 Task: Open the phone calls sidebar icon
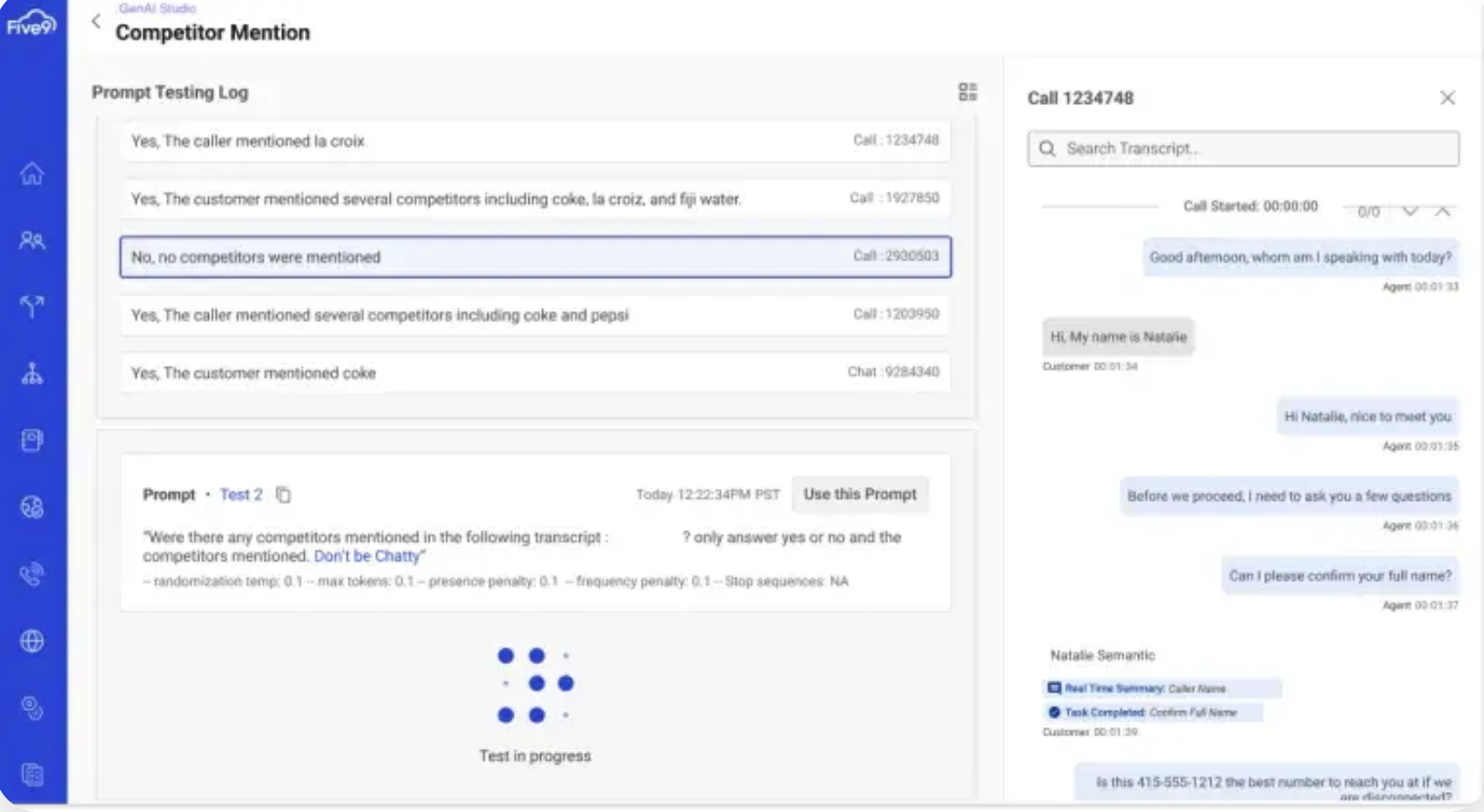(32, 574)
